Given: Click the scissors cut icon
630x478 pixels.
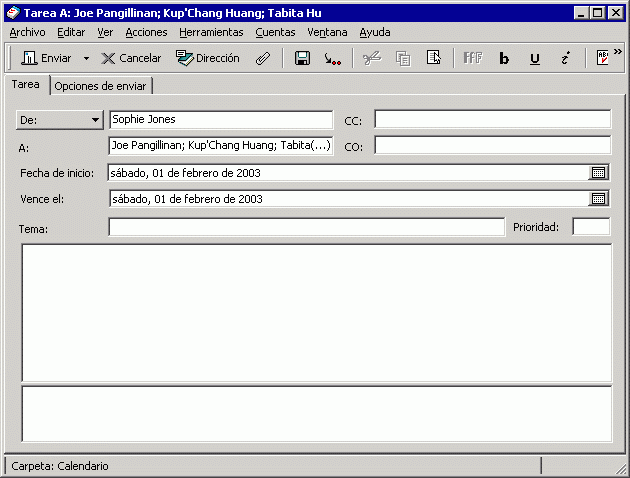Looking at the screenshot, I should coord(372,59).
